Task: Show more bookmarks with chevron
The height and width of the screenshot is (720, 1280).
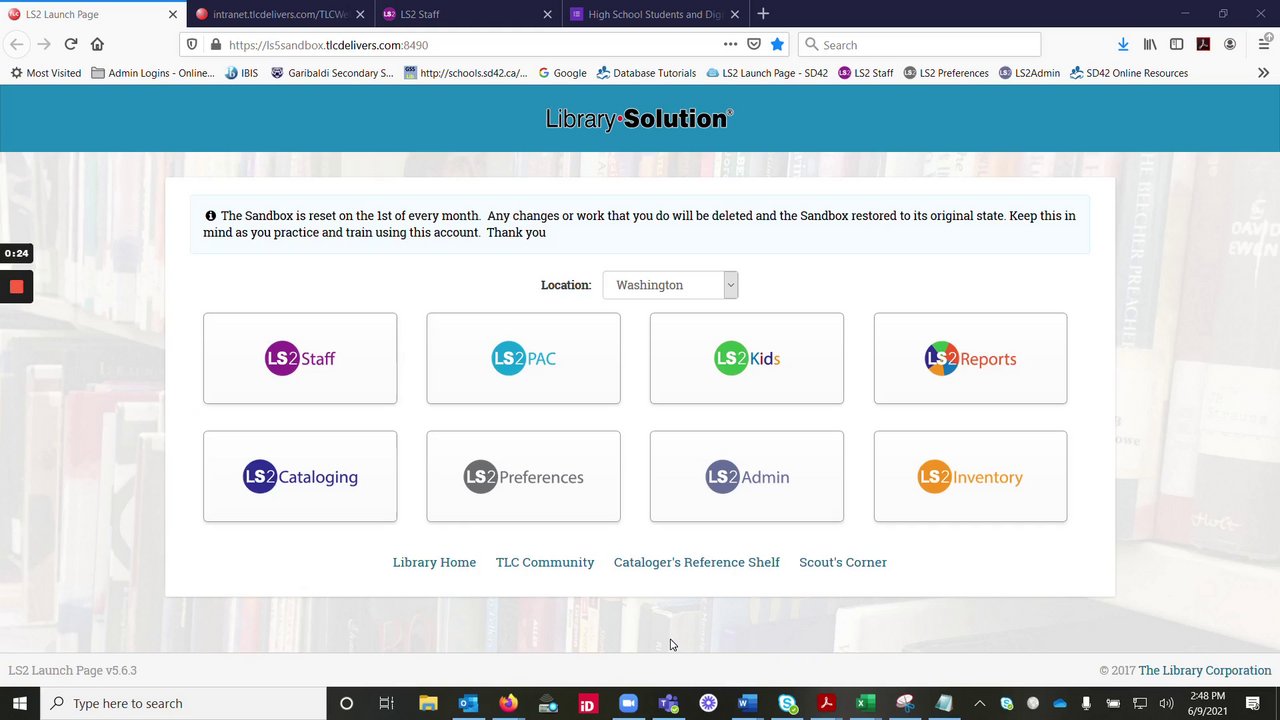Action: click(1263, 73)
